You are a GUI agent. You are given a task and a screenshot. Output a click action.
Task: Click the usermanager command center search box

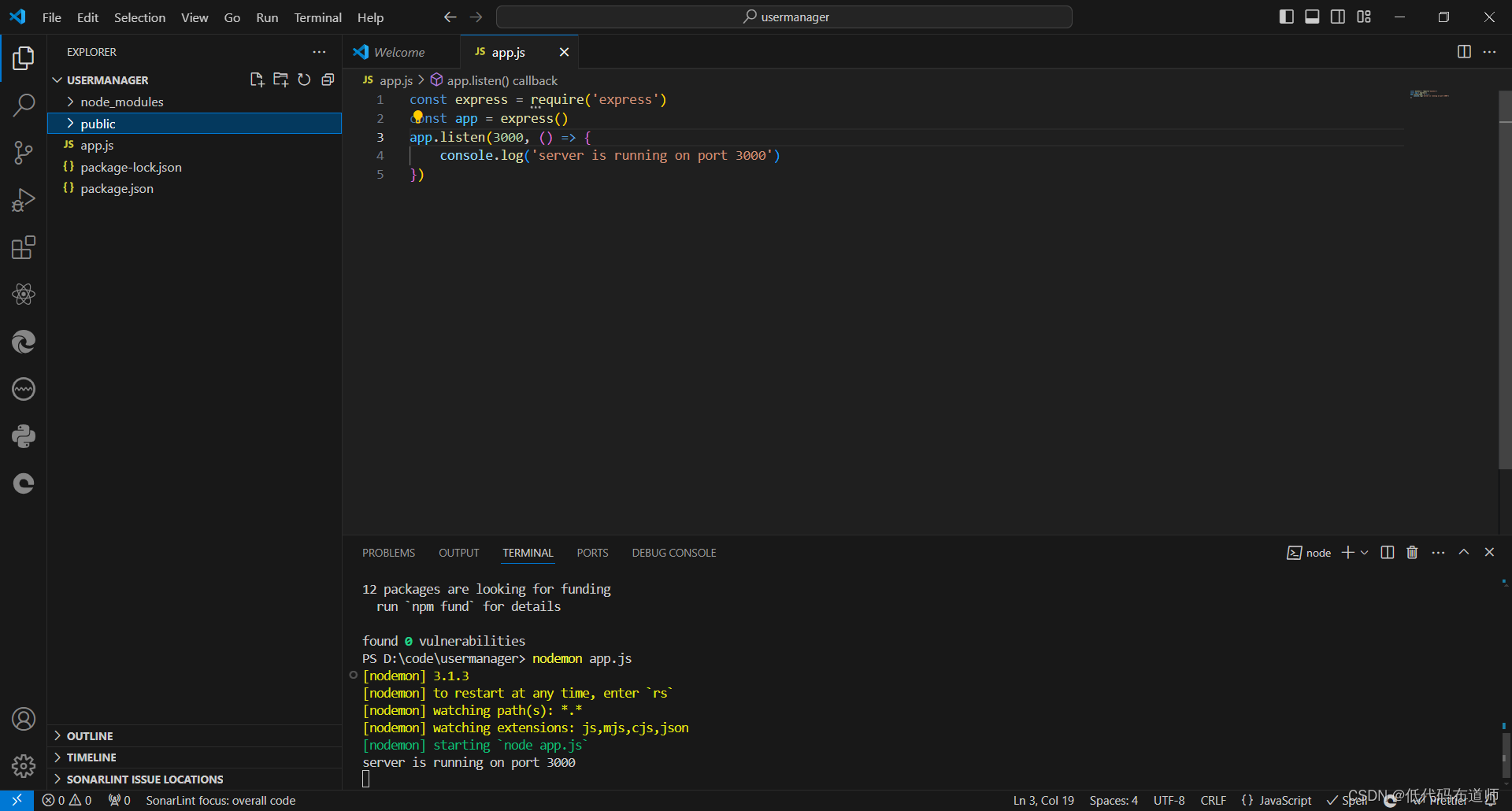coord(784,17)
